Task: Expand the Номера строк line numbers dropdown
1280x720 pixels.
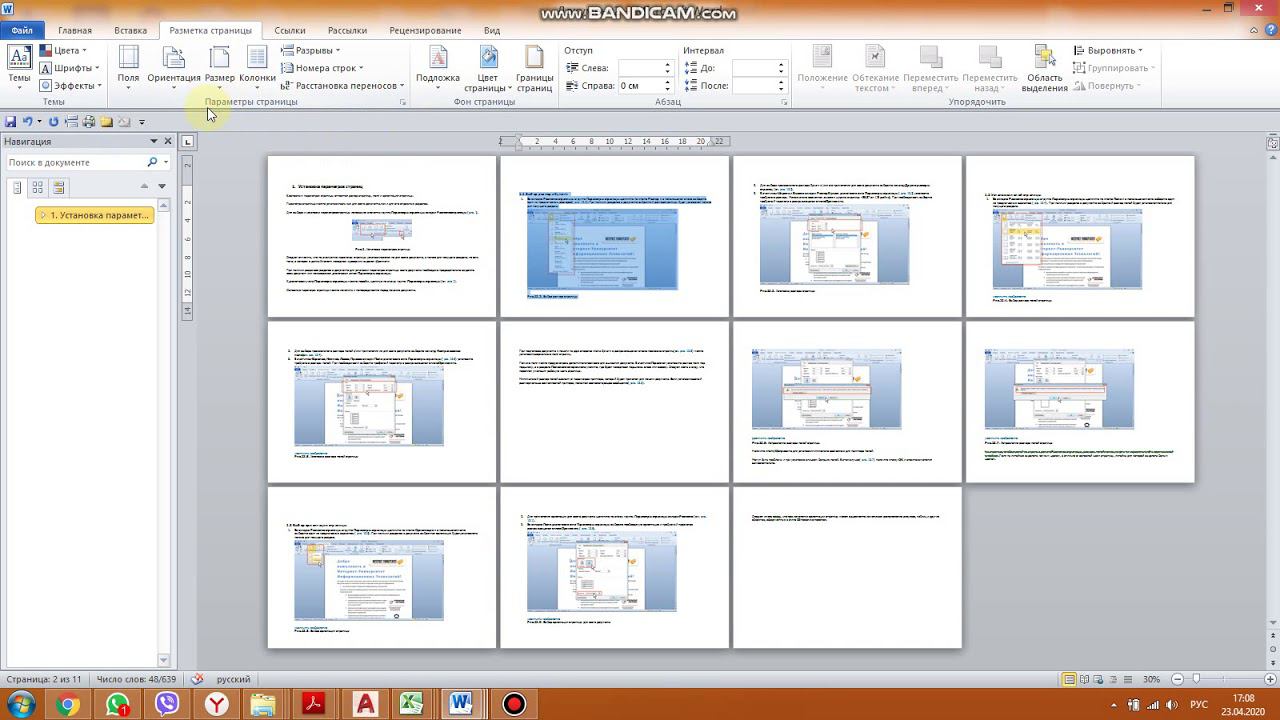Action: pos(322,68)
